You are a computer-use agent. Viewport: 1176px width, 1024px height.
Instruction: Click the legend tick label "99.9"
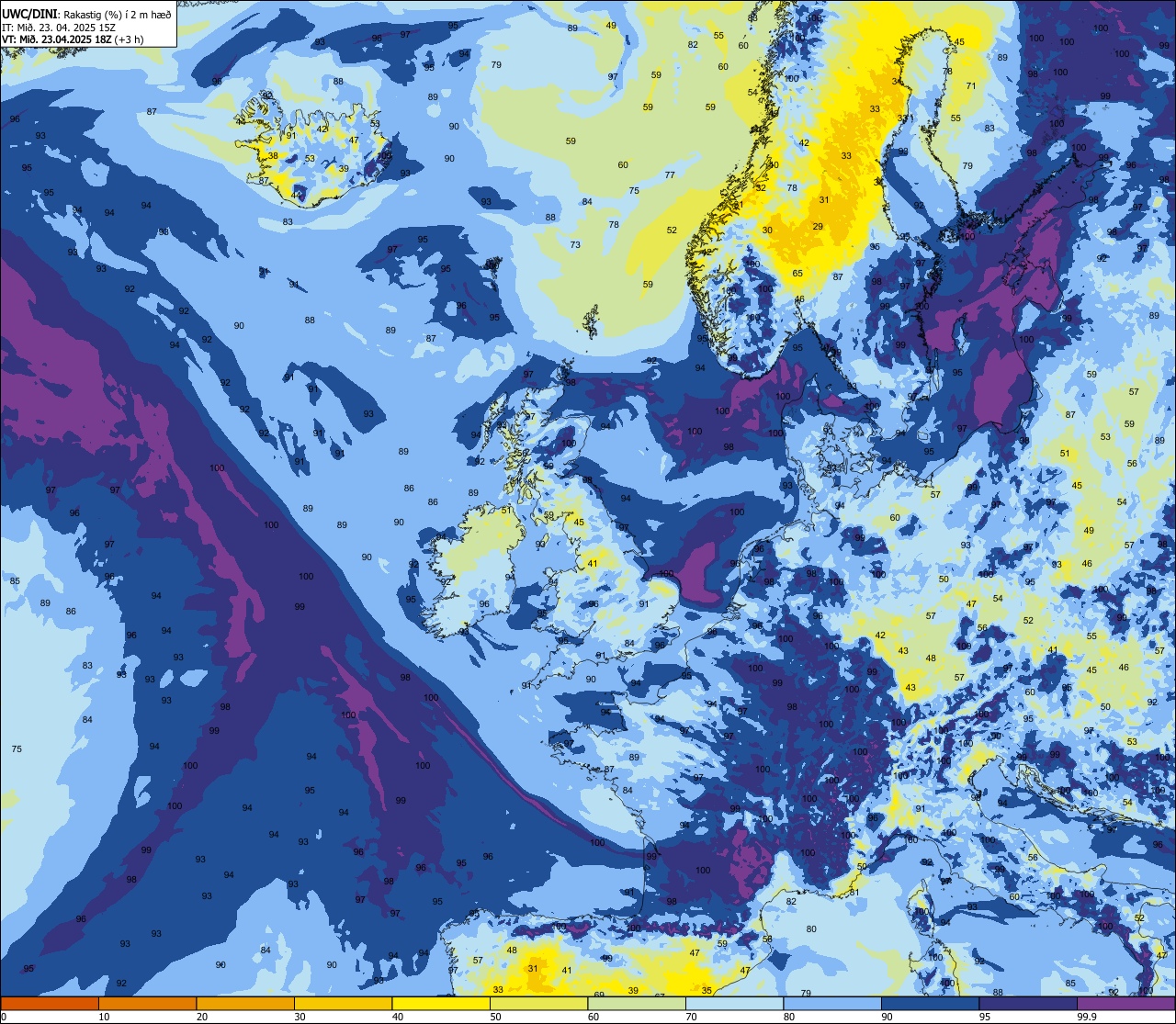point(1086,1017)
